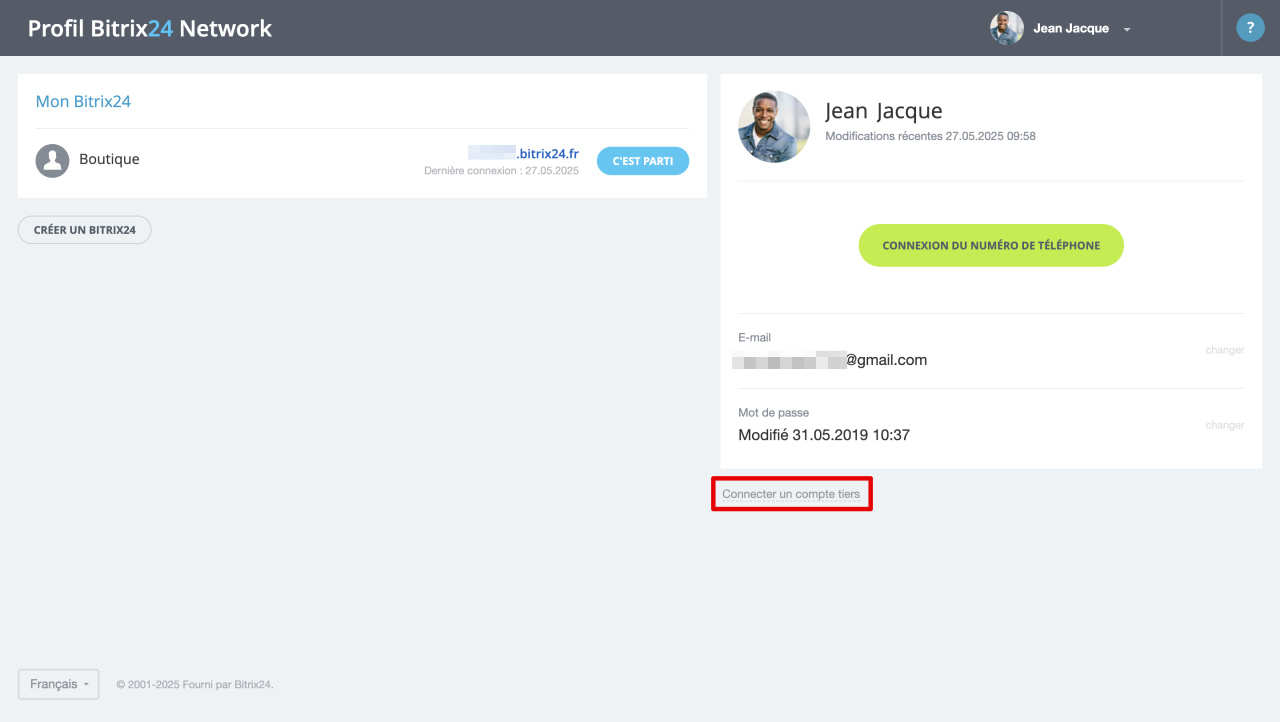Screen dimensions: 1280x722
Task: Click the Jean Jacque profile card name
Action: coord(884,111)
